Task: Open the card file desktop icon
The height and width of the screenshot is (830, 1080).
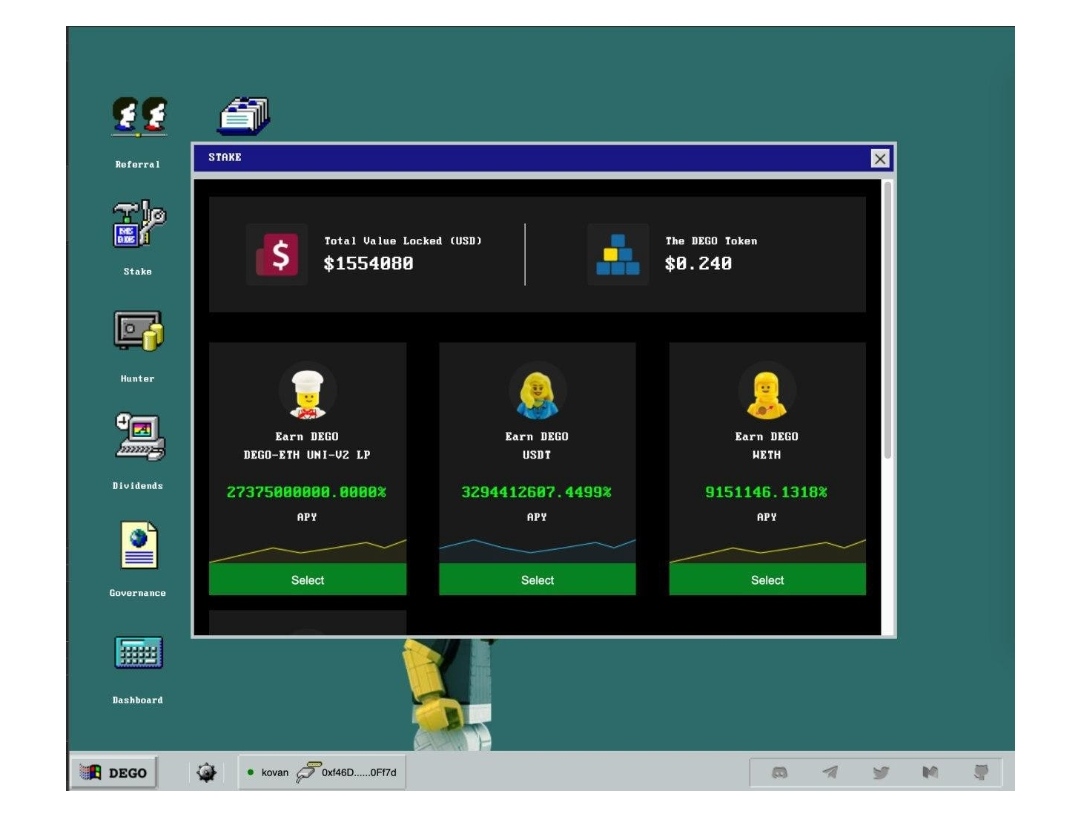Action: (245, 116)
